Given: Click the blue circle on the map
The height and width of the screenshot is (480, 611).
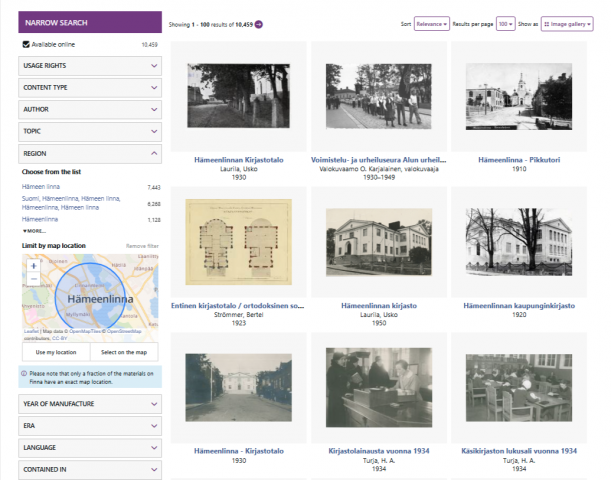Looking at the screenshot, I should [90, 295].
